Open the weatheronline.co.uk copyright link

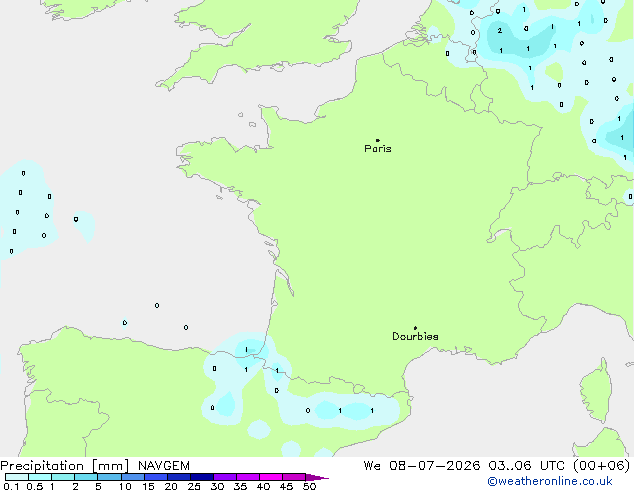(550, 481)
